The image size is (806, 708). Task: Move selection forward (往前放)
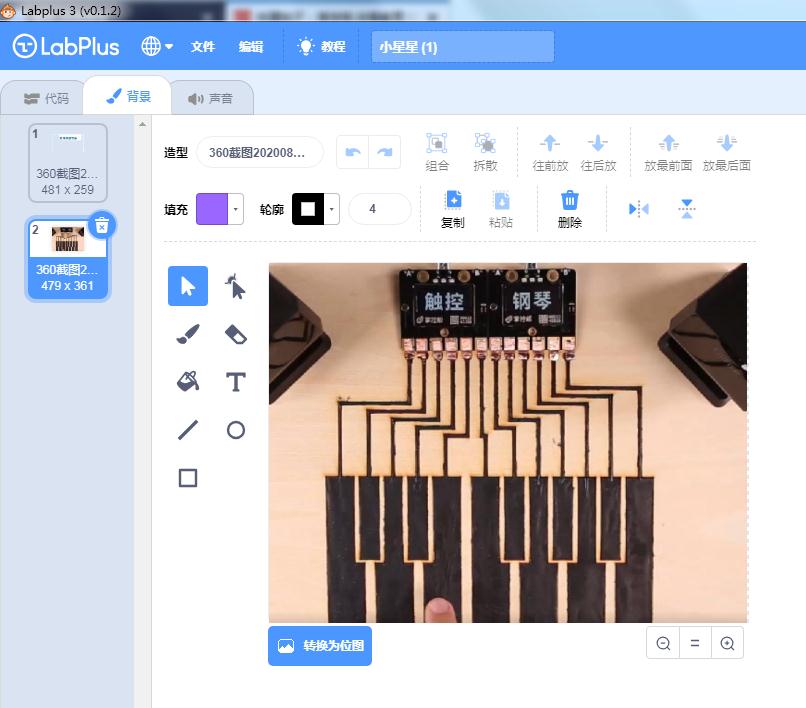click(x=550, y=152)
